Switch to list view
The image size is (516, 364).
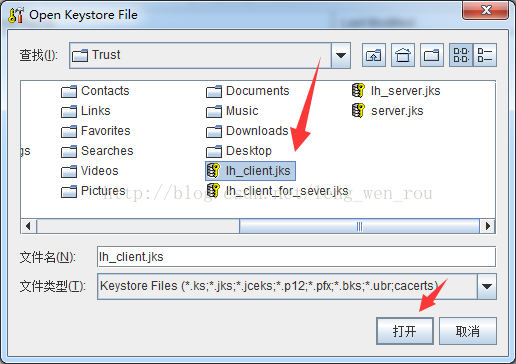coord(461,55)
